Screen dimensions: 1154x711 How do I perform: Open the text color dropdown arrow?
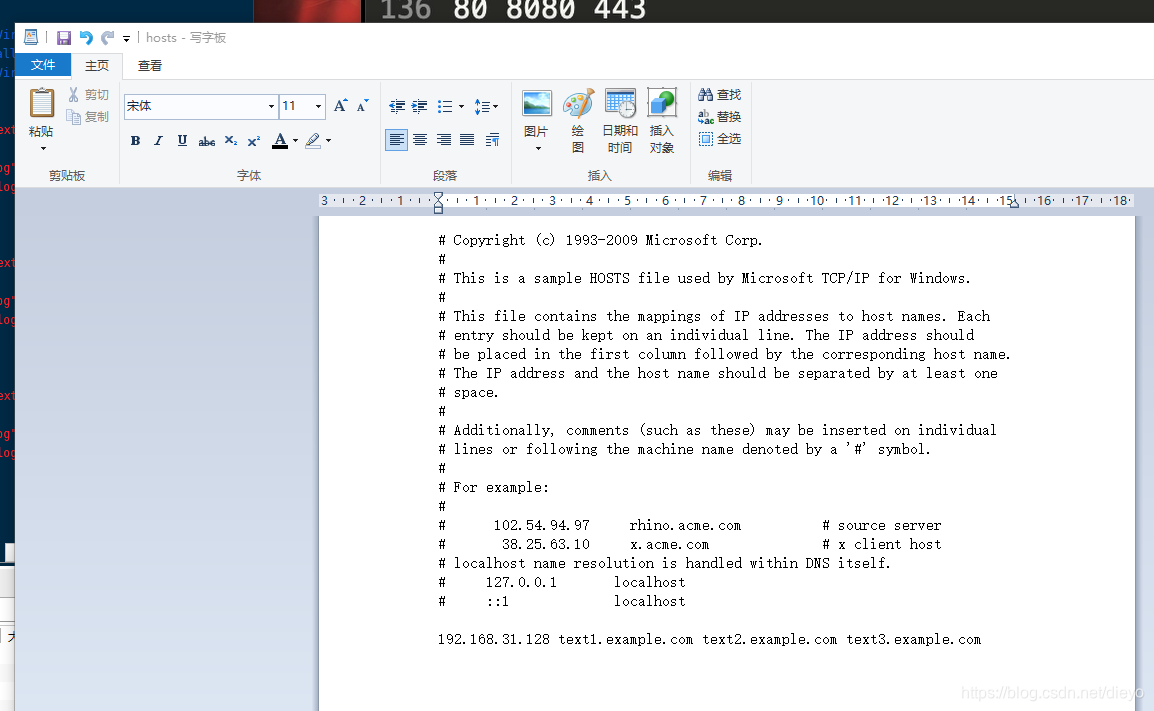pos(295,141)
